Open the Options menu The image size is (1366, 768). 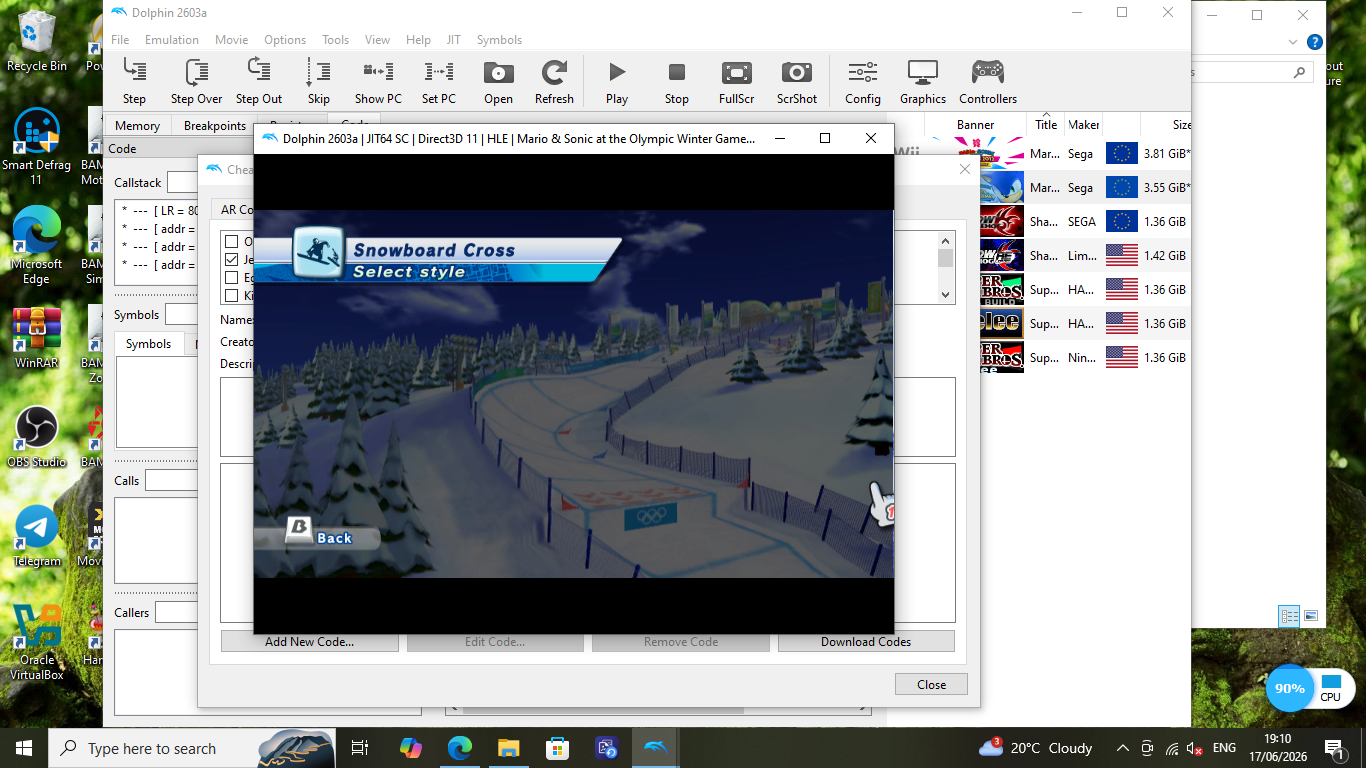[285, 40]
